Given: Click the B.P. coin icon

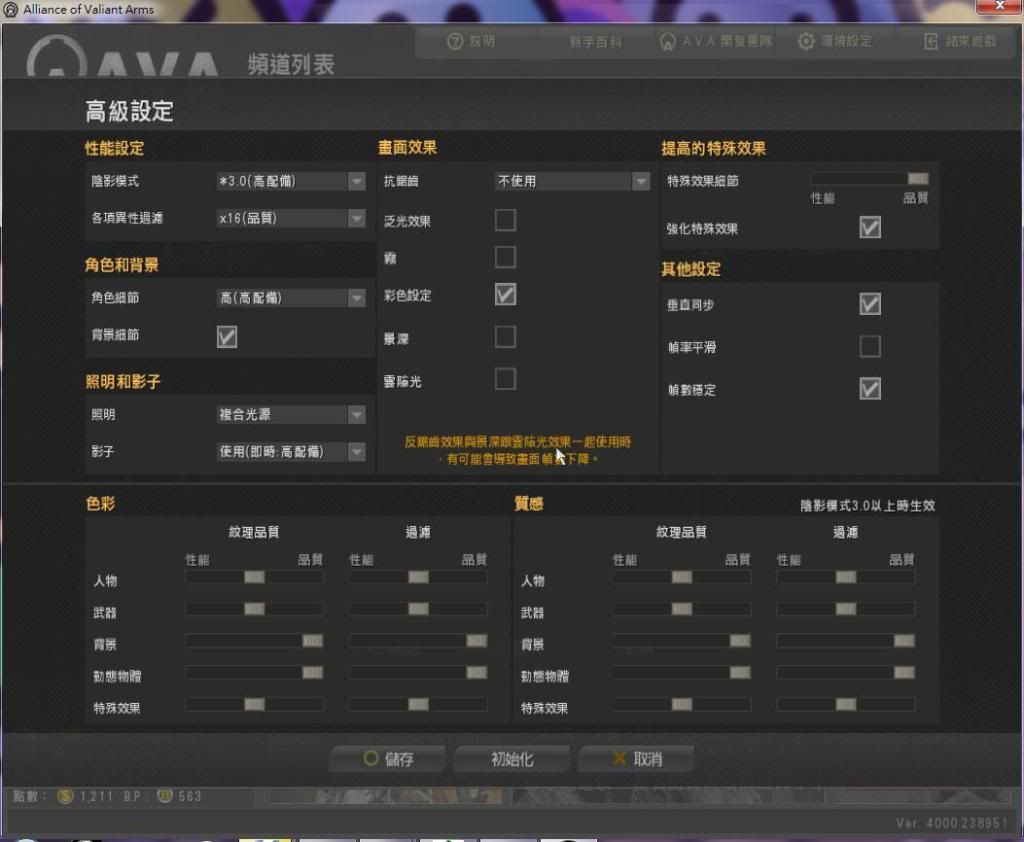Looking at the screenshot, I should point(164,796).
